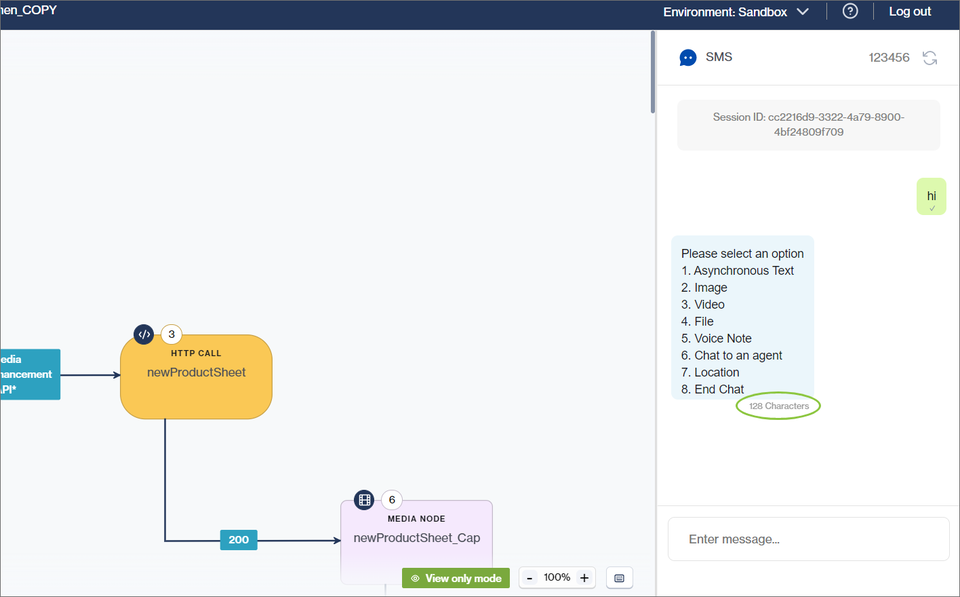Open the help question mark icon
Screen dimensions: 960x597
coord(850,12)
